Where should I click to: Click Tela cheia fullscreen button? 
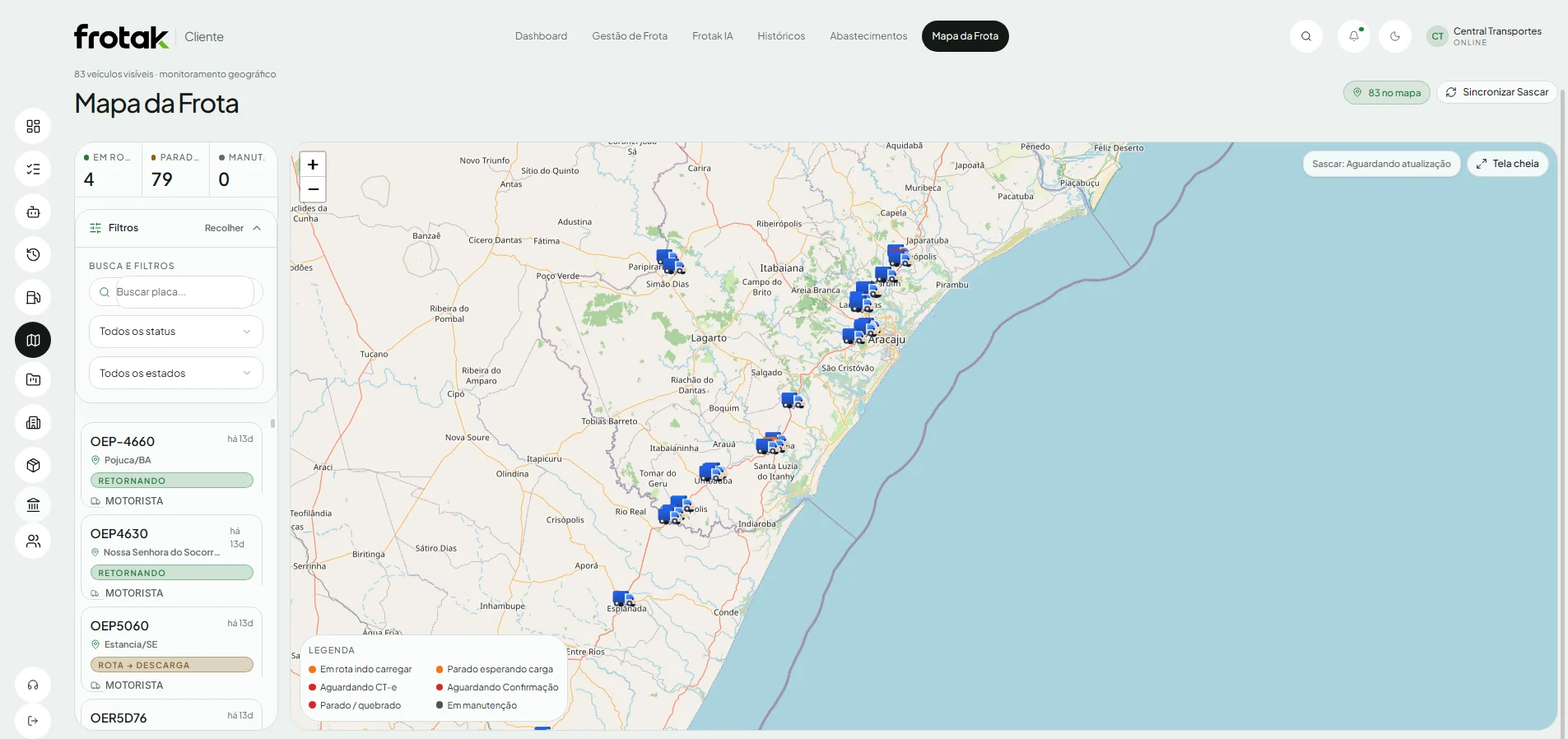pyautogui.click(x=1508, y=164)
